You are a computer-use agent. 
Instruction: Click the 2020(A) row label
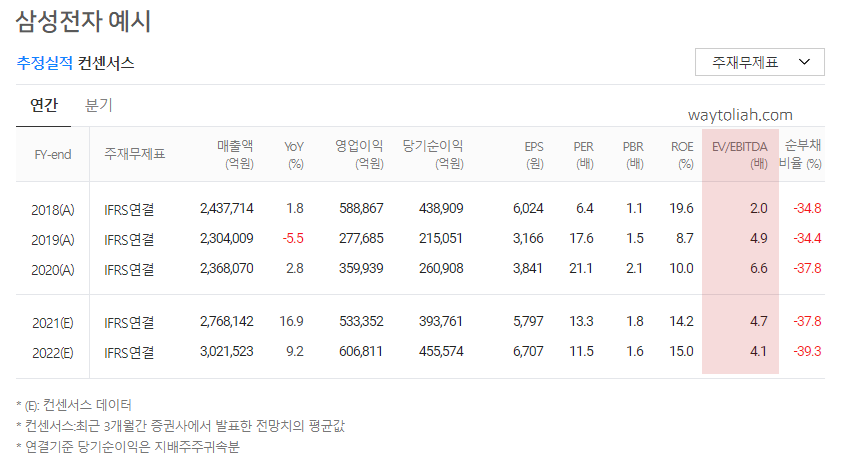tap(53, 270)
